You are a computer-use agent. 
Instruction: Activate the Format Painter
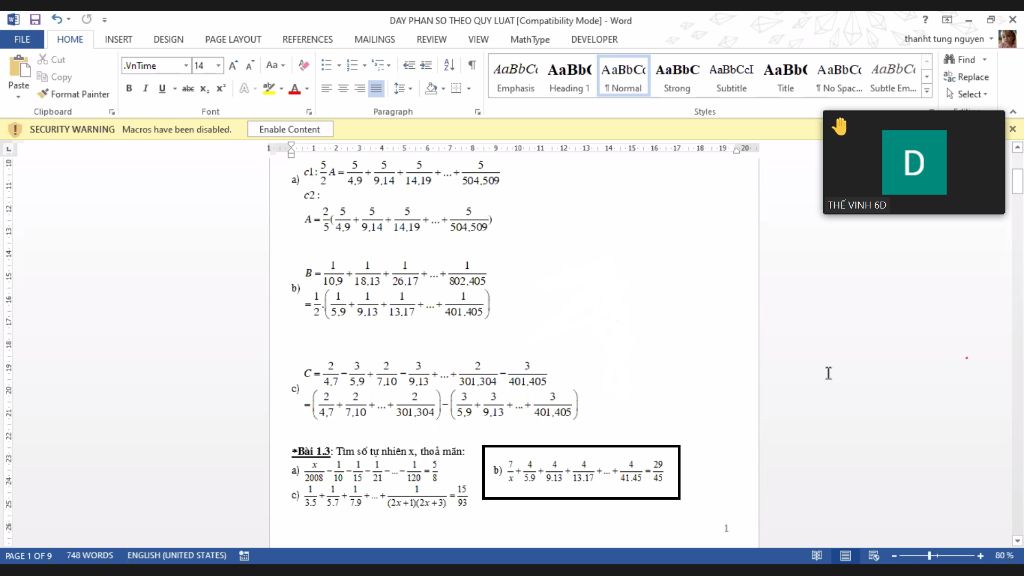[x=73, y=94]
